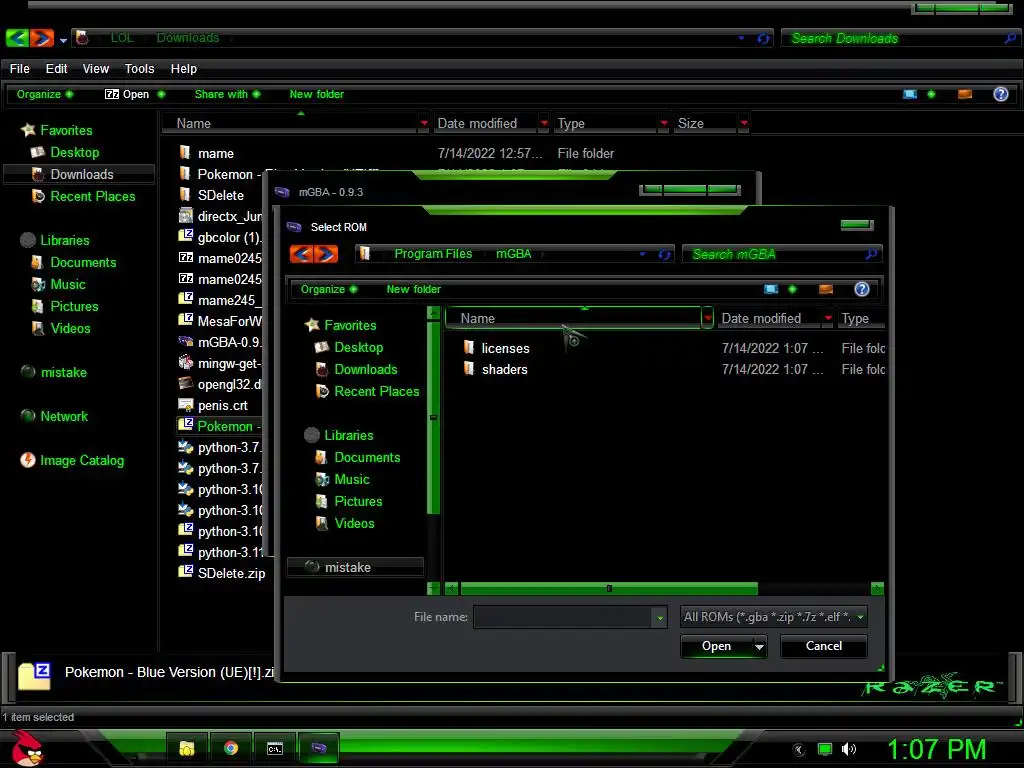Click the system clock showing 1:07 PM
This screenshot has height=768, width=1024.
[936, 749]
